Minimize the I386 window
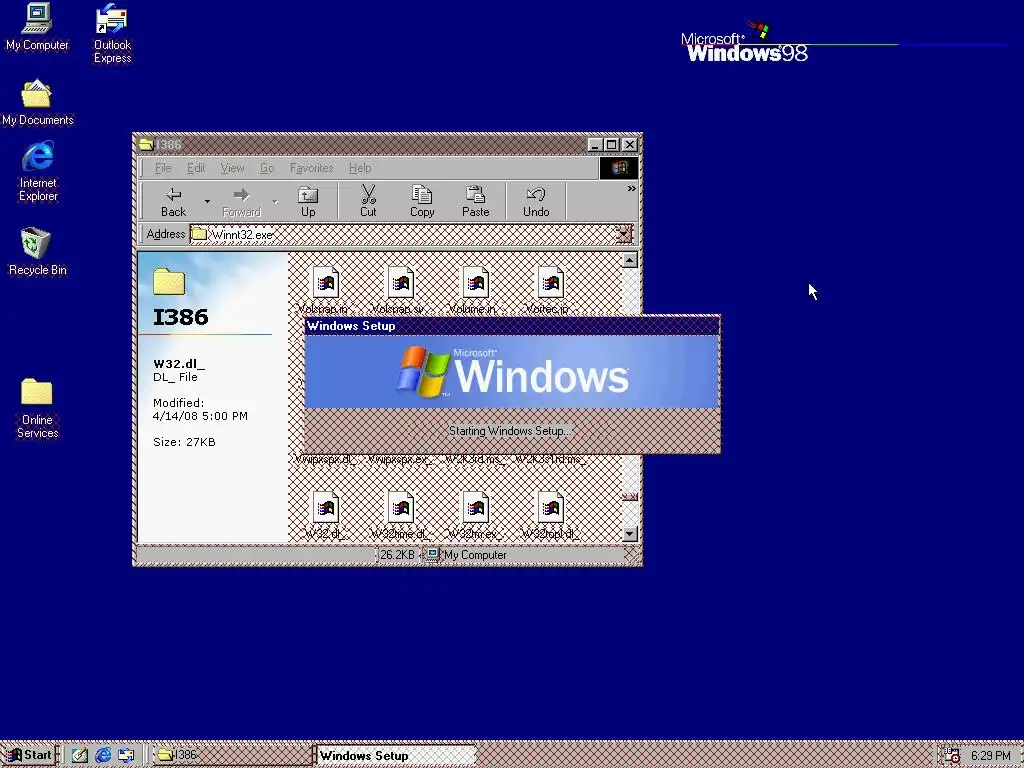Viewport: 1024px width, 768px height. click(x=594, y=144)
